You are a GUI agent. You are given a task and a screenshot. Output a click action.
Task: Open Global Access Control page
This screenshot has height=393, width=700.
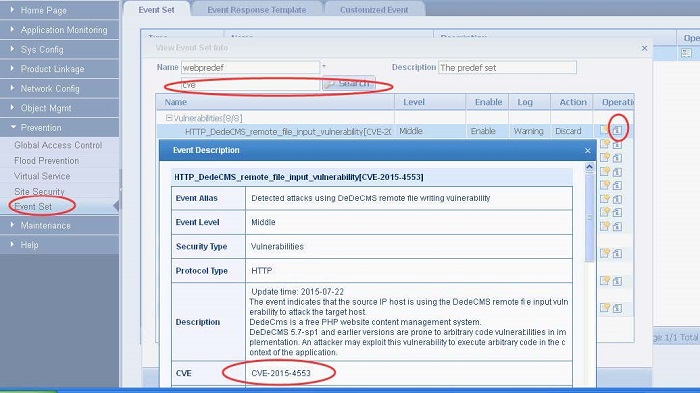pos(58,145)
